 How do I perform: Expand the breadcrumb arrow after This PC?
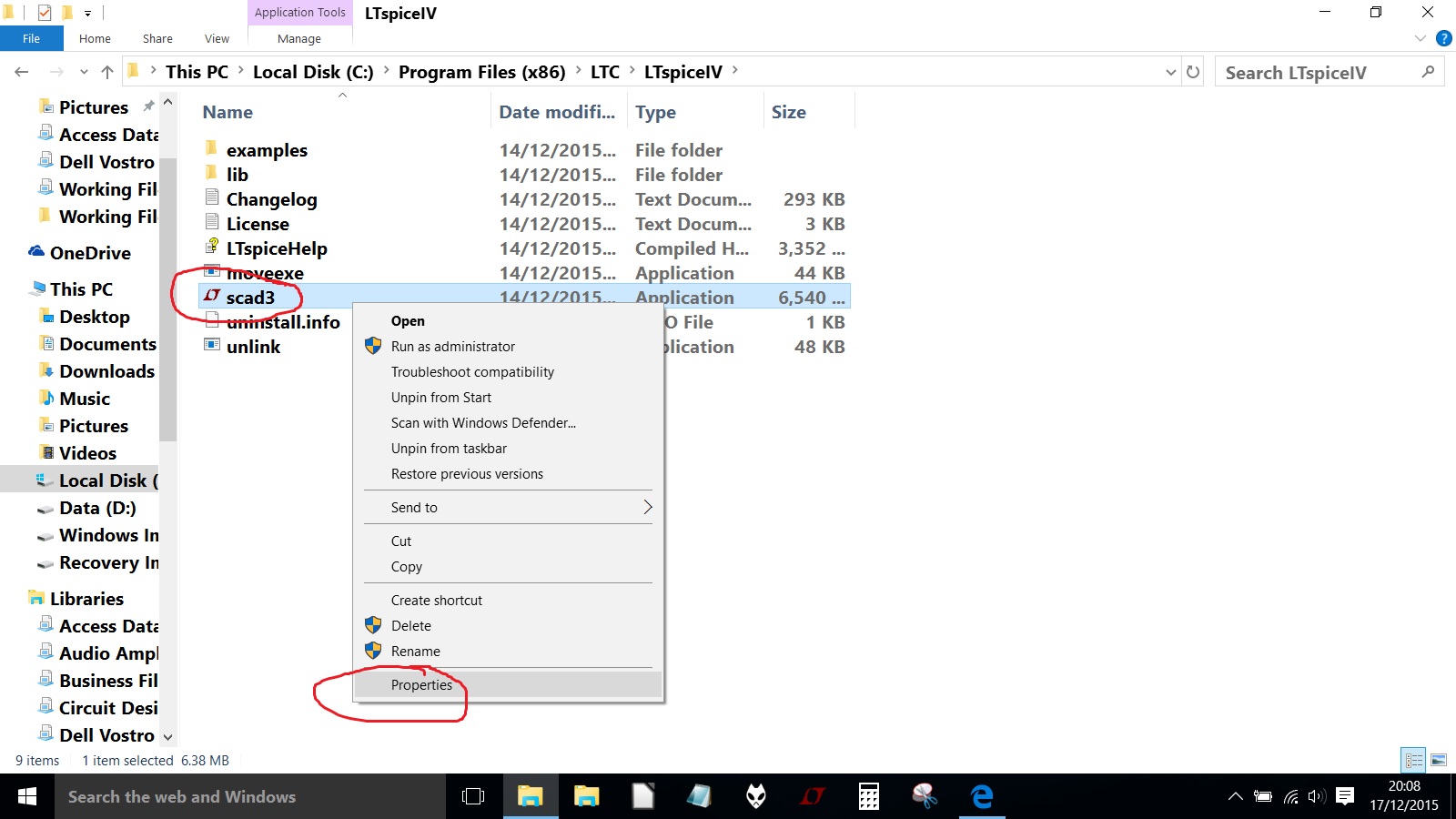[240, 70]
